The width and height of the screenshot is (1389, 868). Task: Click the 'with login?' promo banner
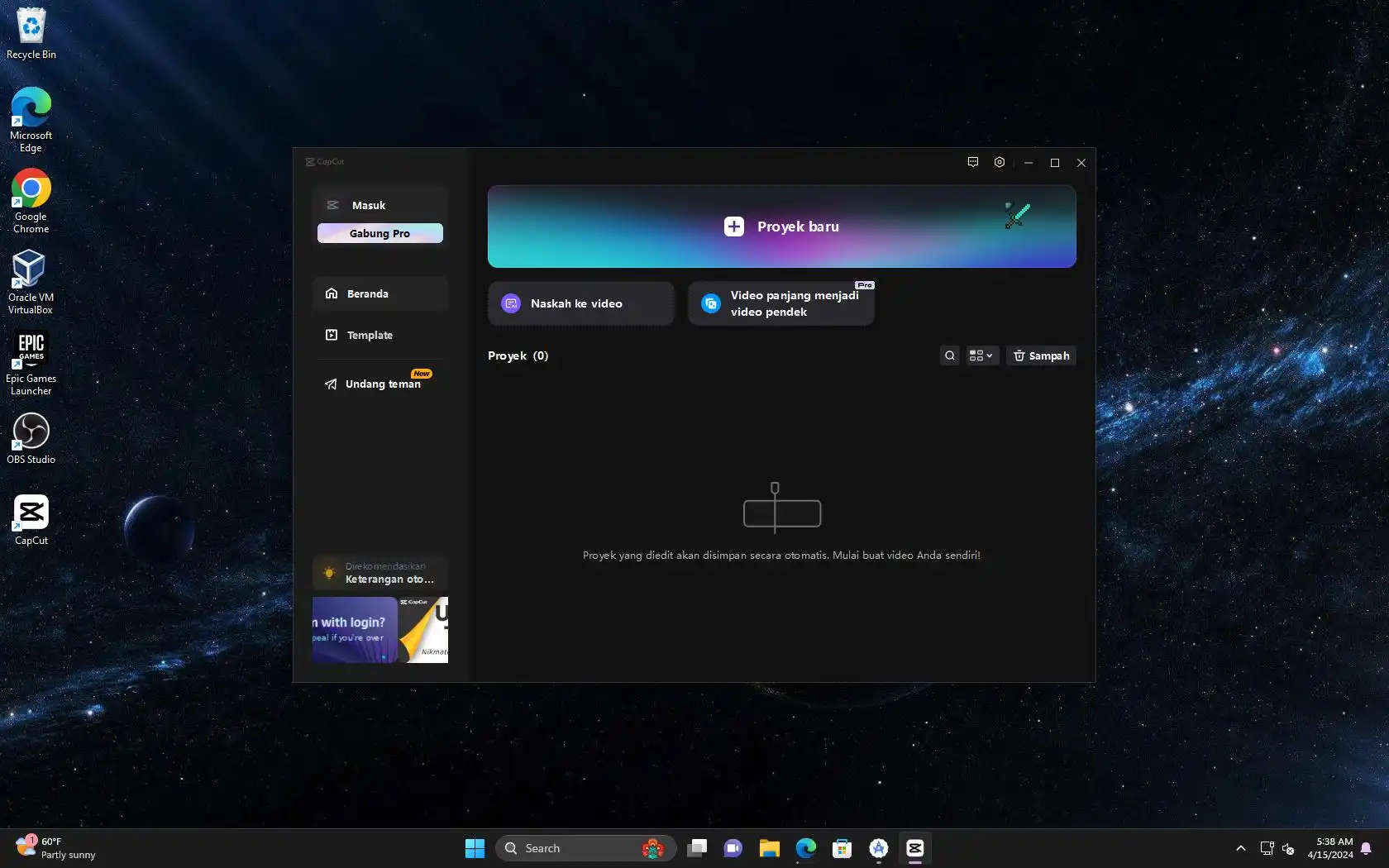tap(355, 630)
